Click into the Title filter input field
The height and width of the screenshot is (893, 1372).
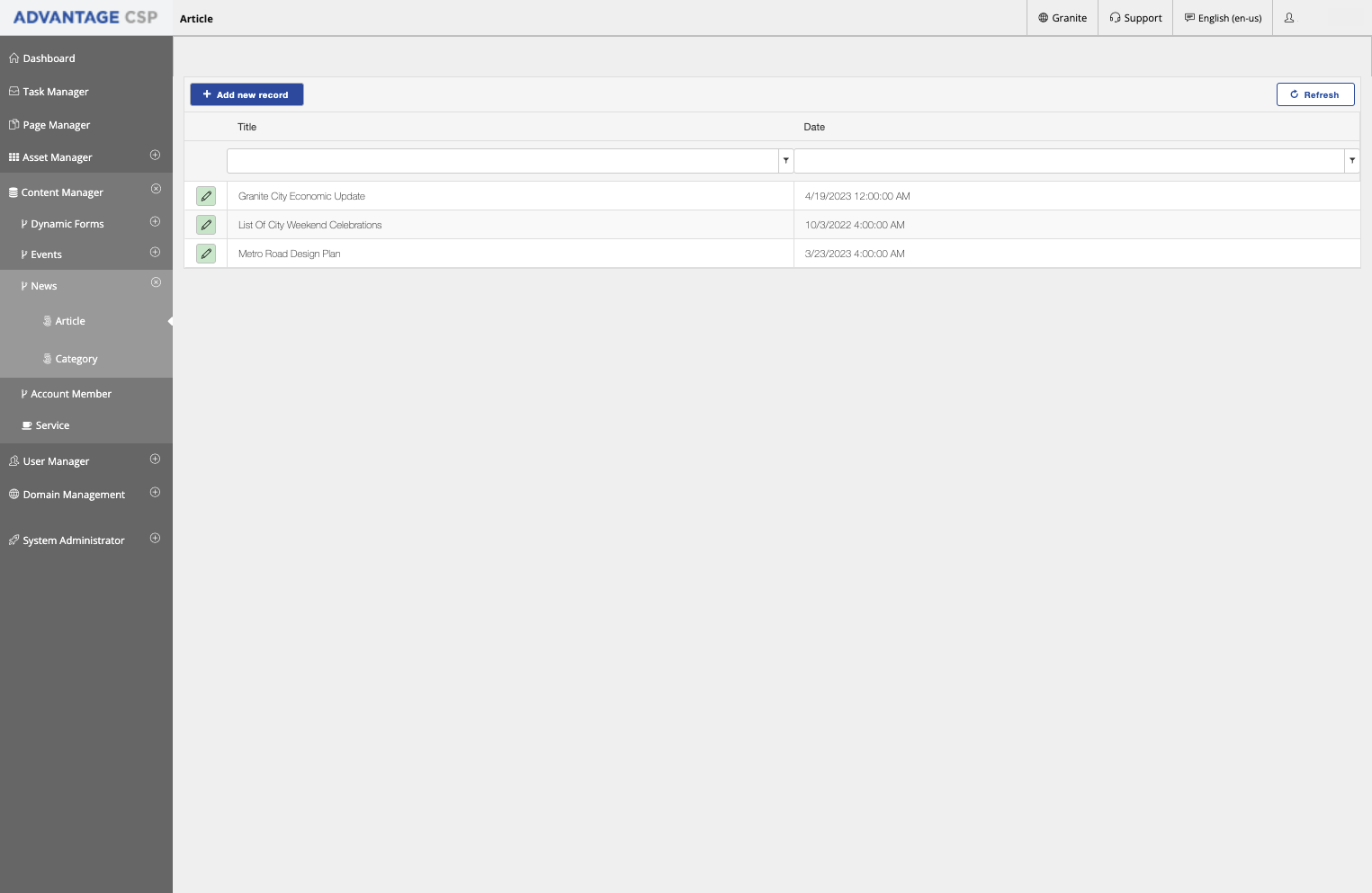click(x=503, y=160)
